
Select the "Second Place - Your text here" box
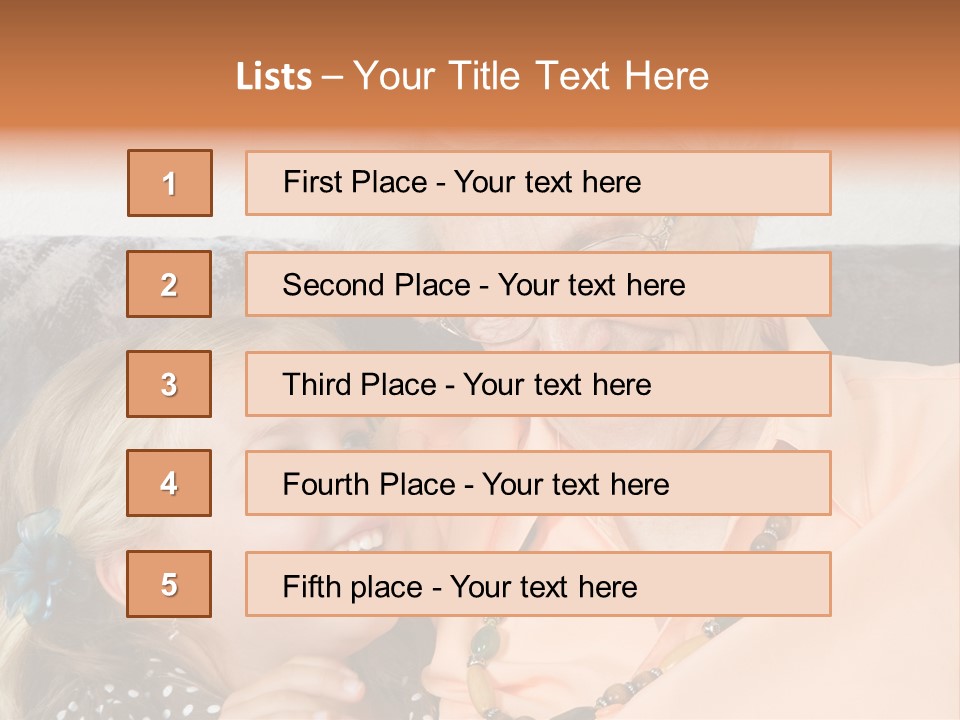pos(538,284)
